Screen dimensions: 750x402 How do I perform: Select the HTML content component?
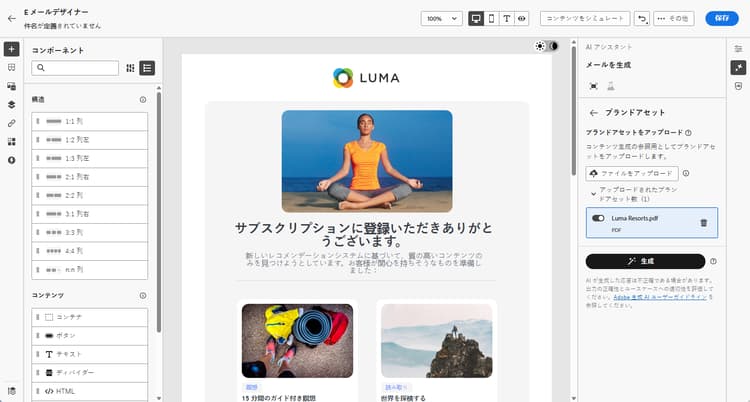pyautogui.click(x=89, y=391)
